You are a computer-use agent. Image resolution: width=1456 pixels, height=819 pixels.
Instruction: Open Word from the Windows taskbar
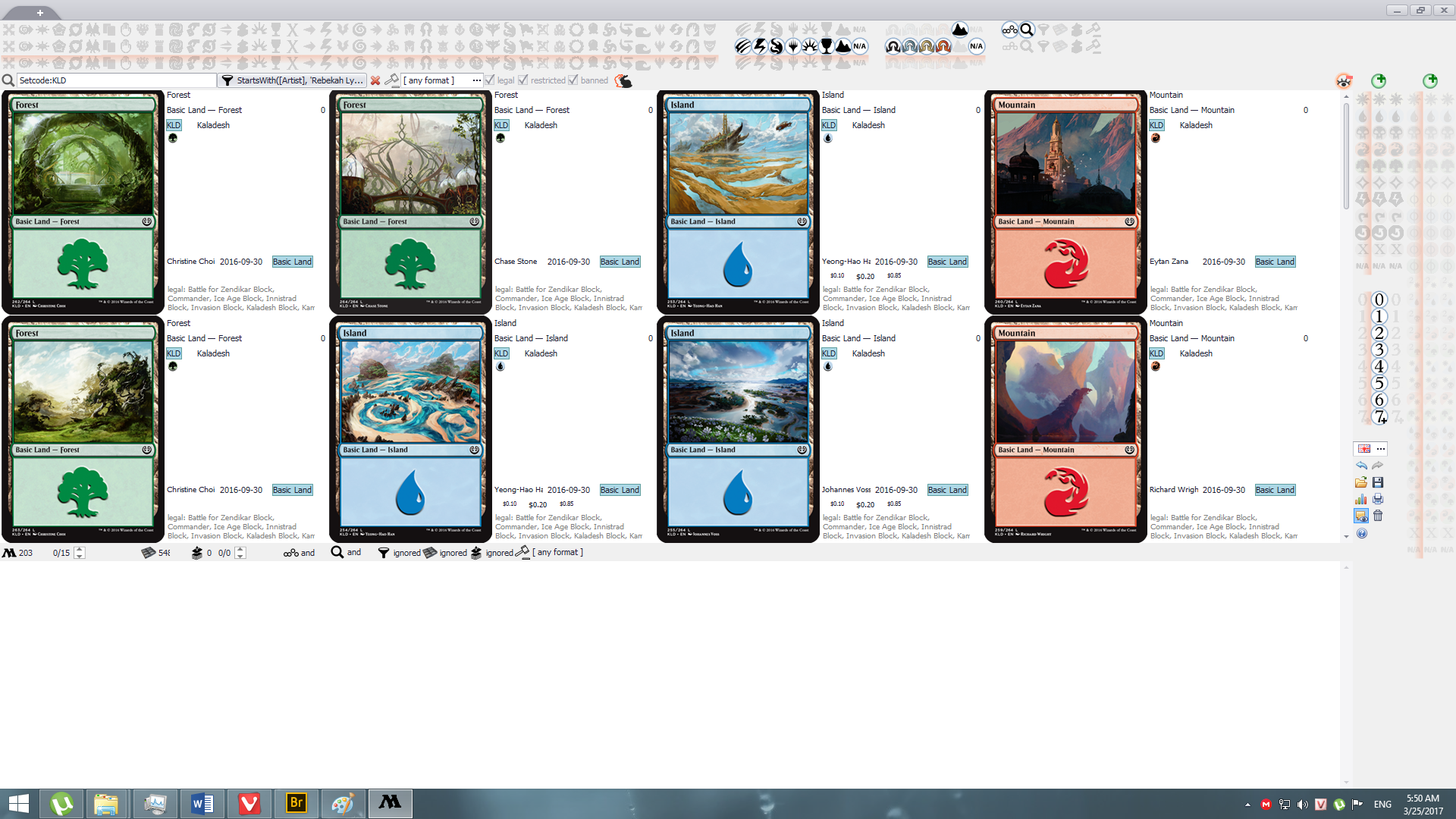(x=202, y=803)
